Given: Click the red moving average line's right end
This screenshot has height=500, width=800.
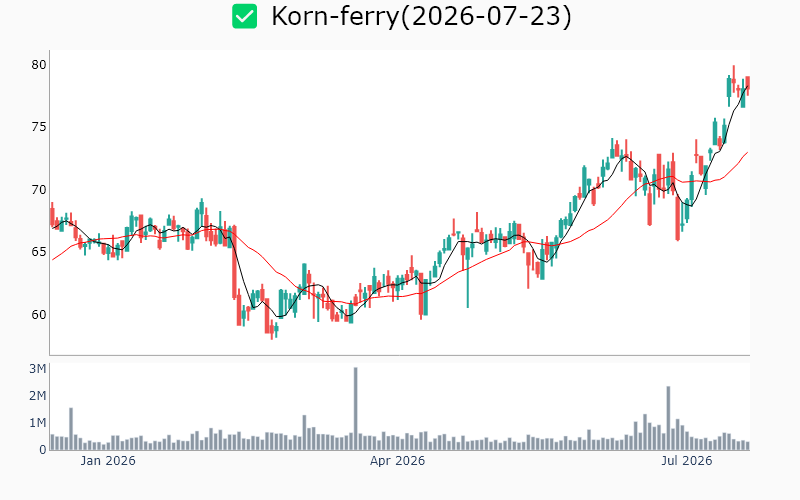Looking at the screenshot, I should pos(747,153).
